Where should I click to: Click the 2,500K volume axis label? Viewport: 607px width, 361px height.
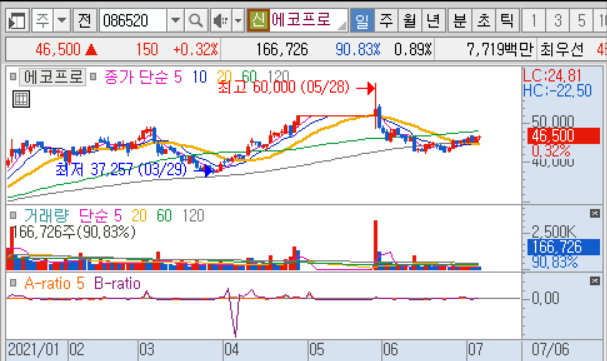coord(554,232)
